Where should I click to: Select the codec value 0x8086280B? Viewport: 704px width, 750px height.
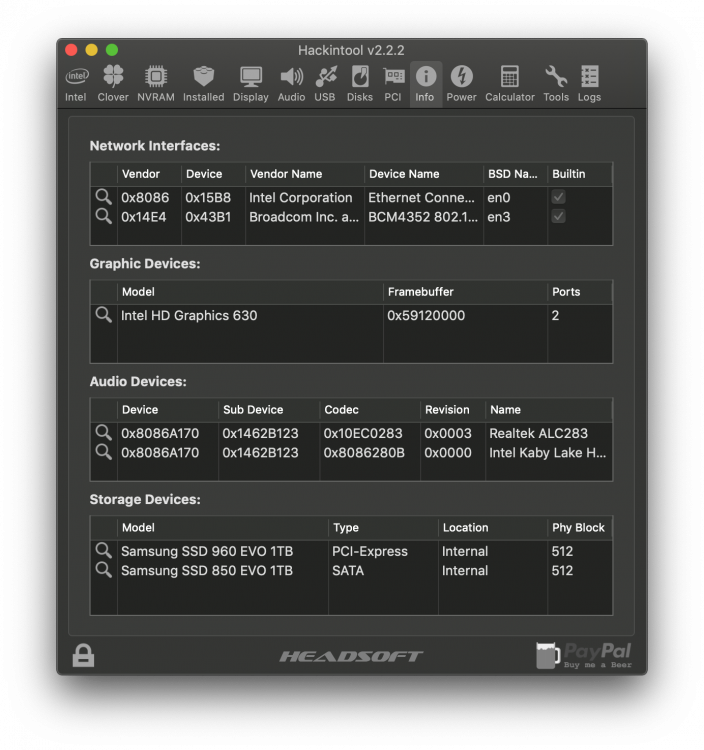click(364, 452)
